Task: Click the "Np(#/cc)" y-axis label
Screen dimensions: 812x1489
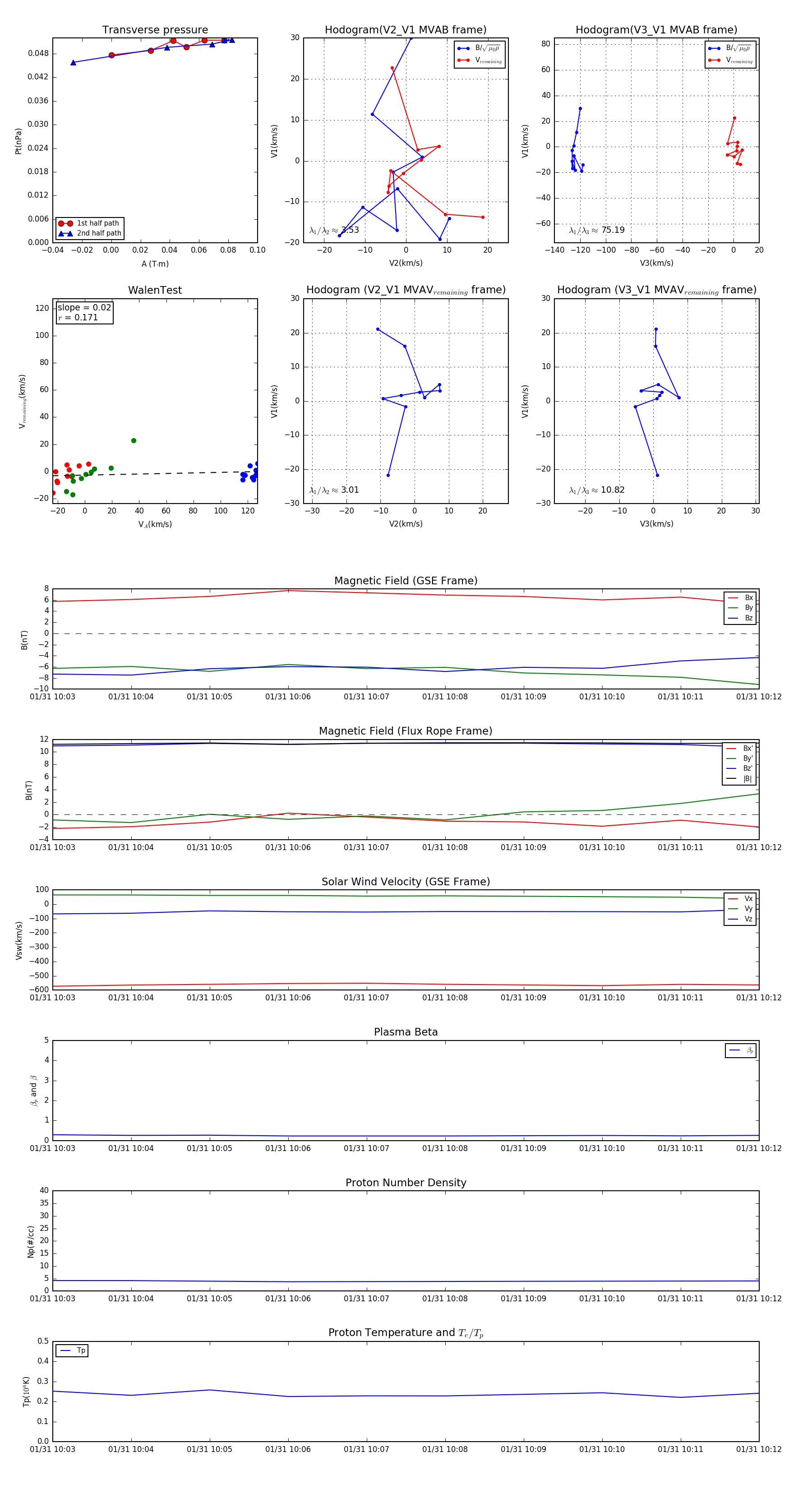Action: (31, 1242)
